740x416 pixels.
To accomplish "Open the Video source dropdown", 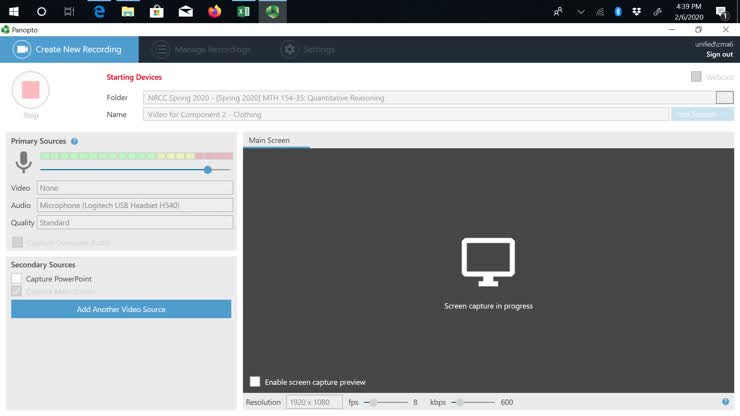I will (x=135, y=188).
